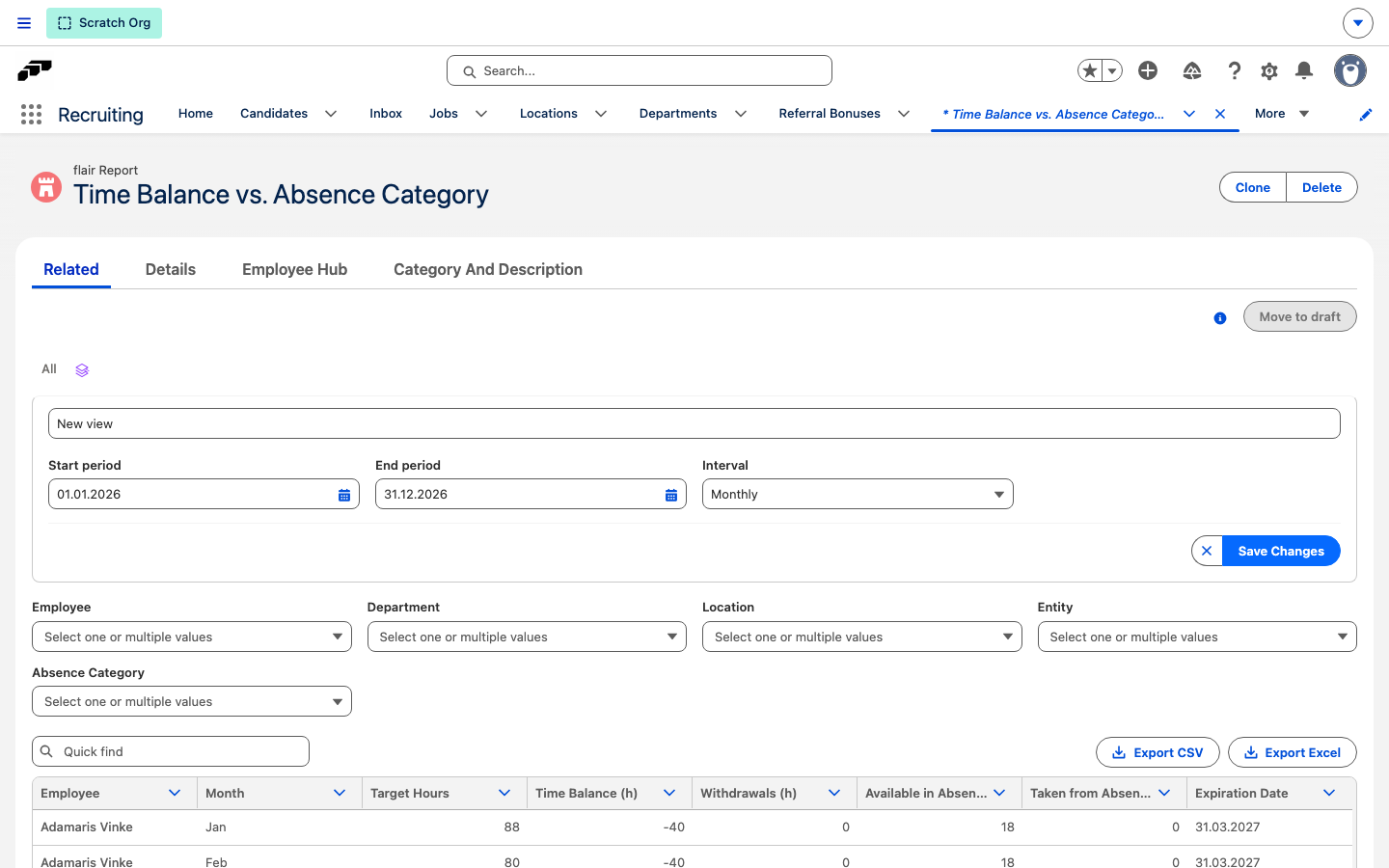Open the Available in Absen... column chevron
Image resolution: width=1389 pixels, height=868 pixels.
pyautogui.click(x=999, y=793)
